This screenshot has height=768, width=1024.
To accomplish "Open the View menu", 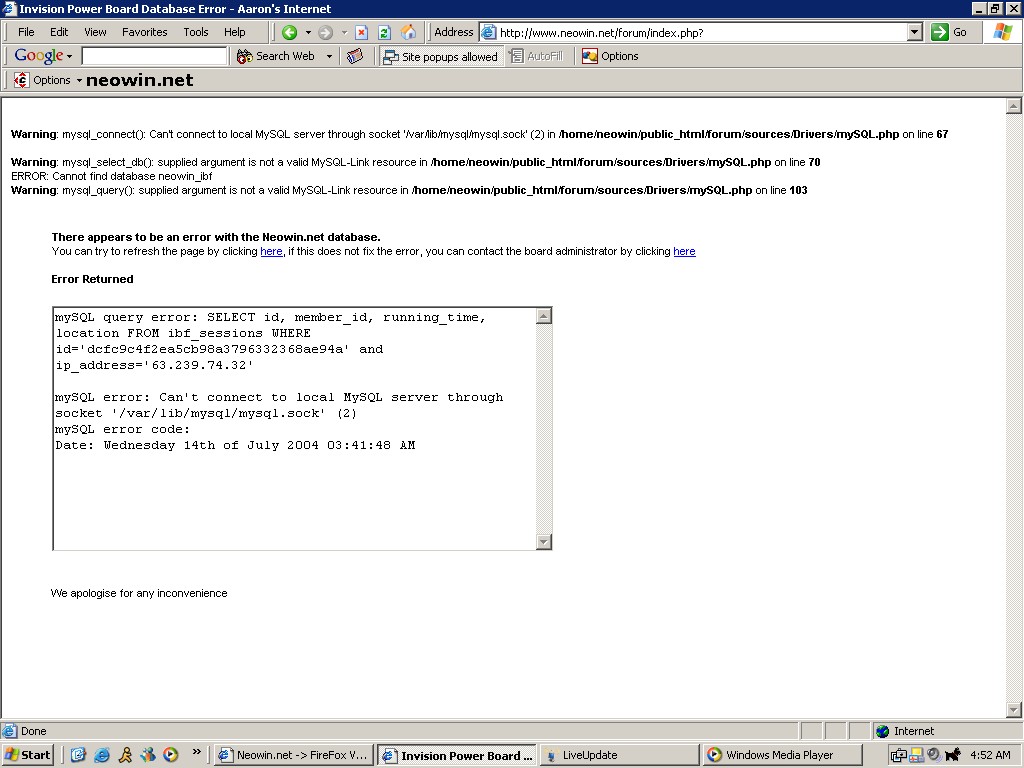I will 95,32.
